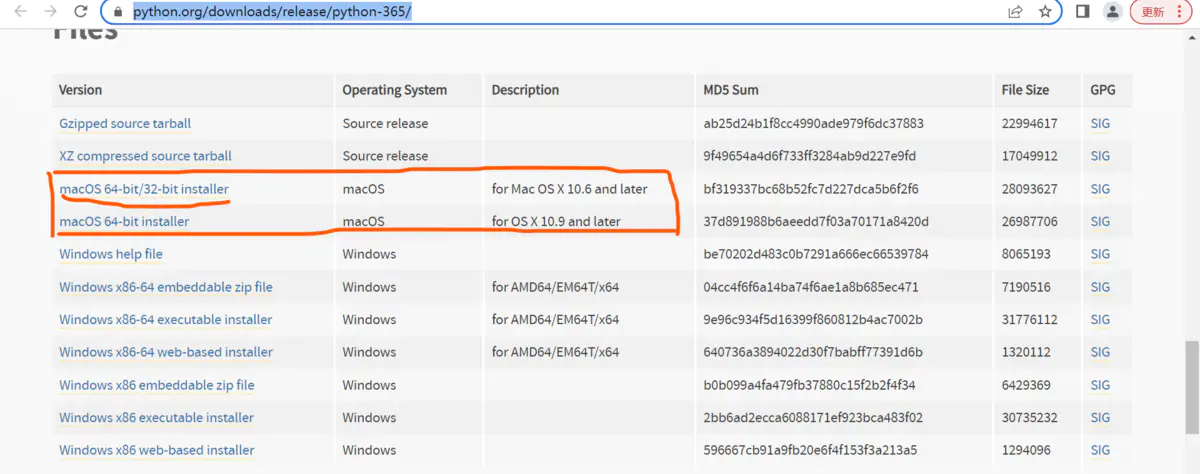Screen dimensions: 1200x474
Task: Download Windows x86-64 web-based installer
Action: 166,352
